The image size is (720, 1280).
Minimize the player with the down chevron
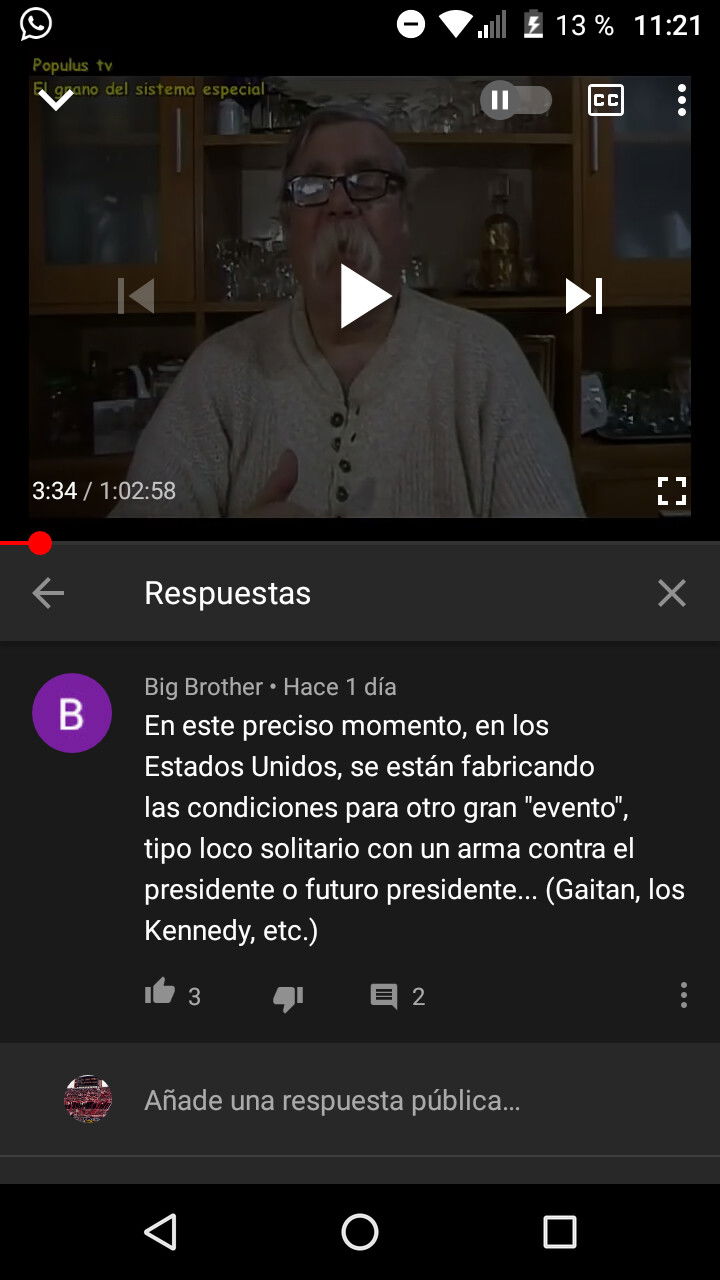(x=56, y=98)
